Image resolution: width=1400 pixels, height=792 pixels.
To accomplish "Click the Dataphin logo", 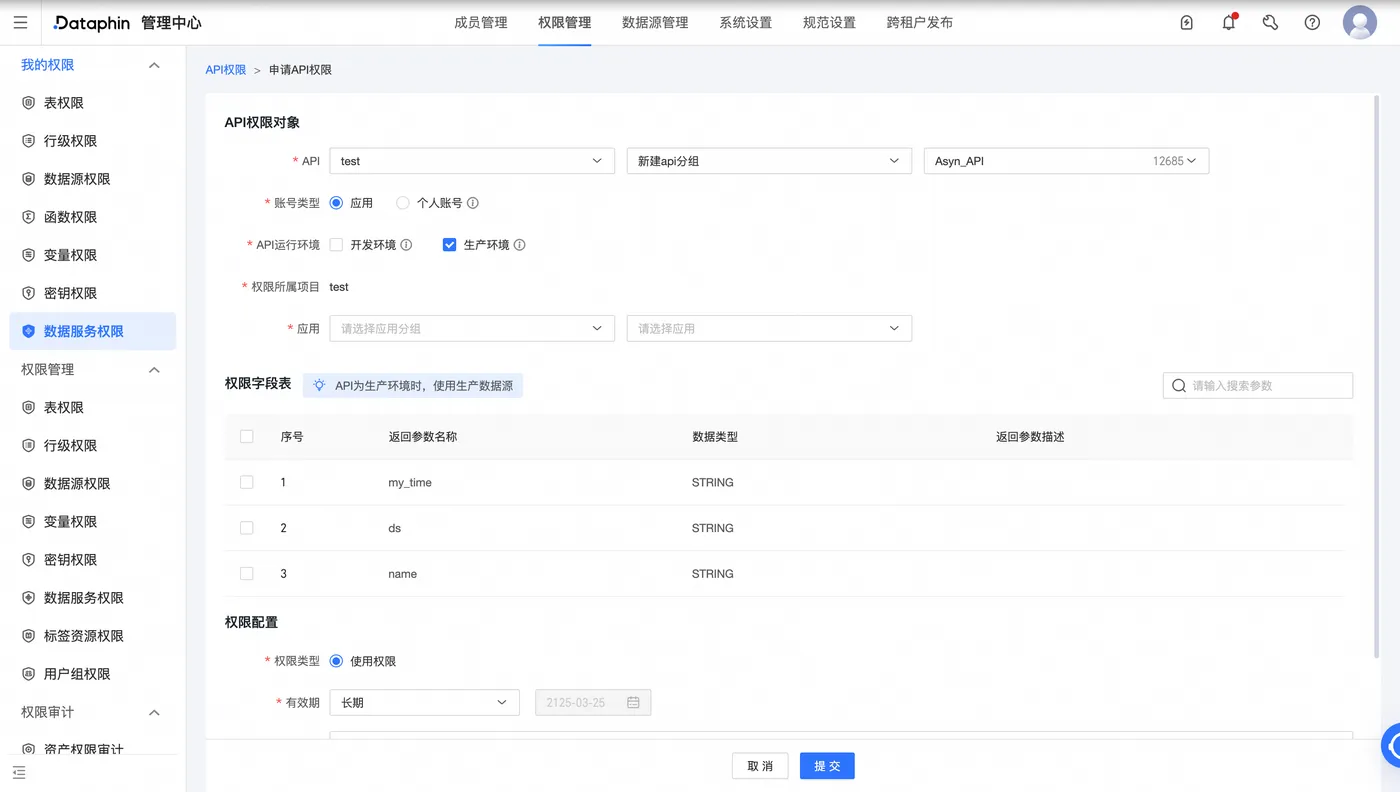I will [92, 22].
